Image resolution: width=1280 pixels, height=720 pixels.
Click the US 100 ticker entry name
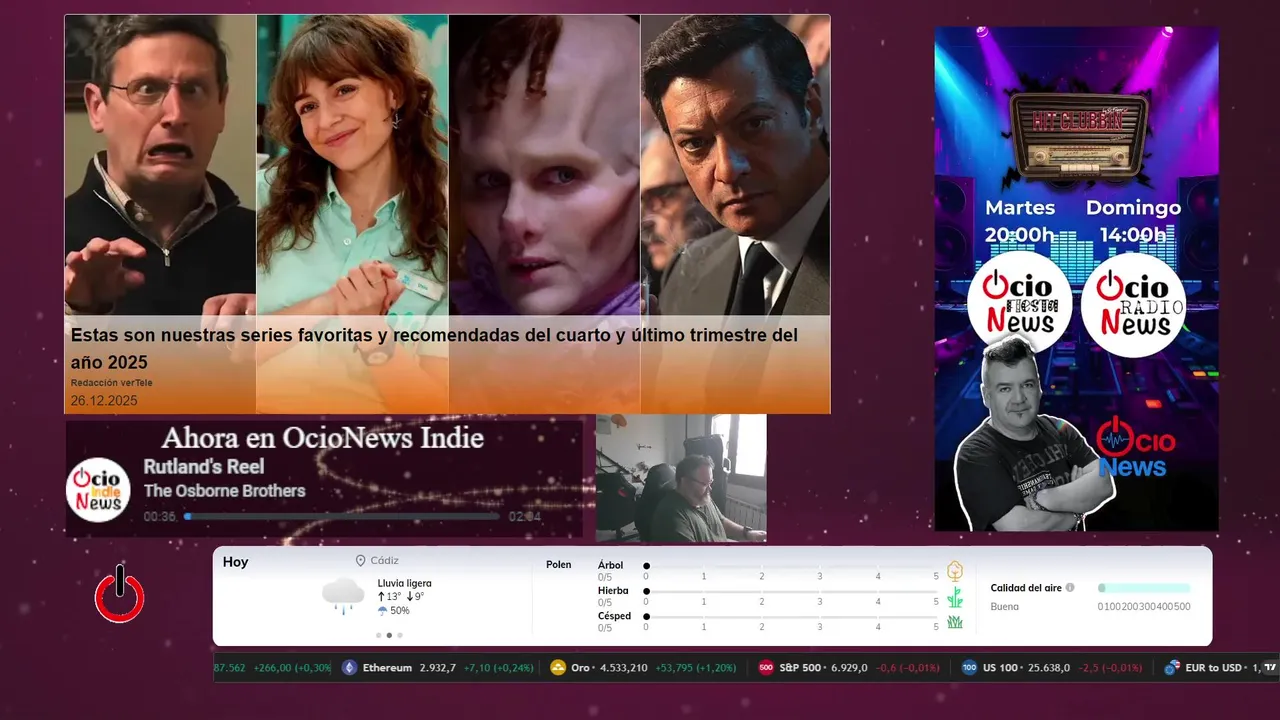(1000, 668)
